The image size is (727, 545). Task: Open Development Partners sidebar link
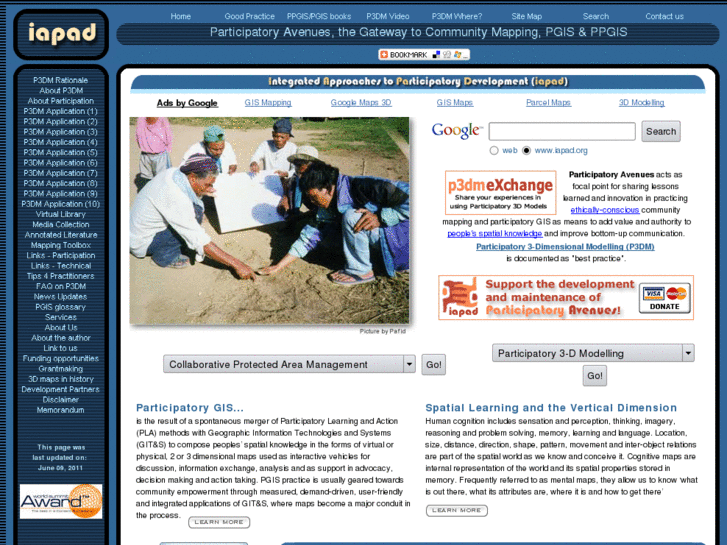click(x=60, y=389)
